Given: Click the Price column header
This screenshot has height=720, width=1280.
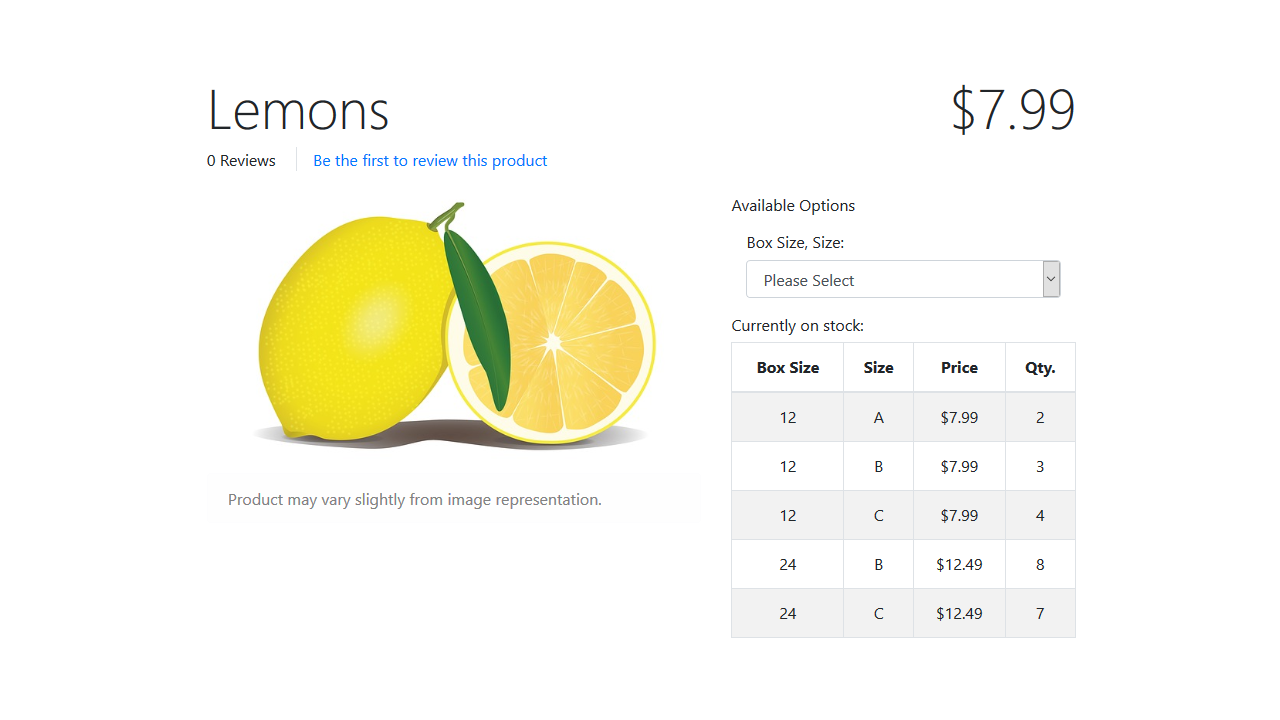Looking at the screenshot, I should tap(959, 367).
